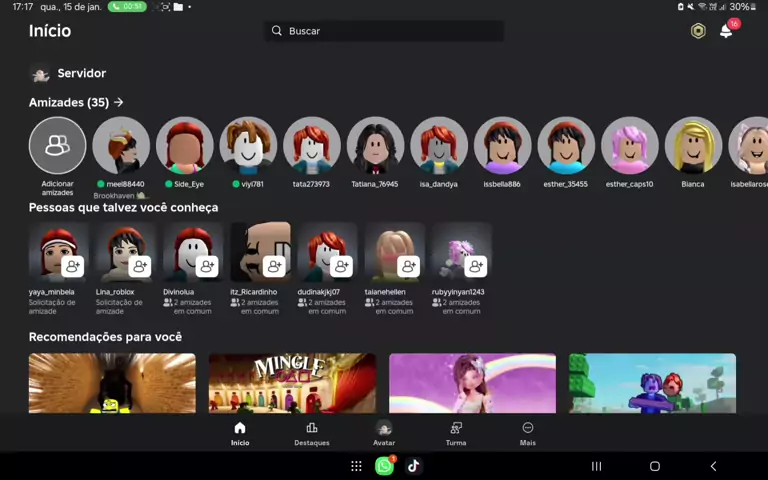Screen dimensions: 768x480
Task: Add yaya_minbela as friend
Action: pos(73,266)
